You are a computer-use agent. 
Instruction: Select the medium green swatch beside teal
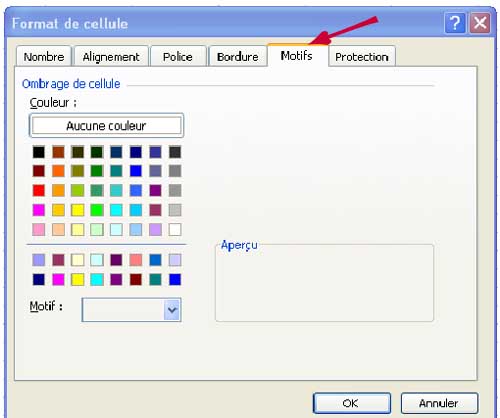tap(97, 171)
